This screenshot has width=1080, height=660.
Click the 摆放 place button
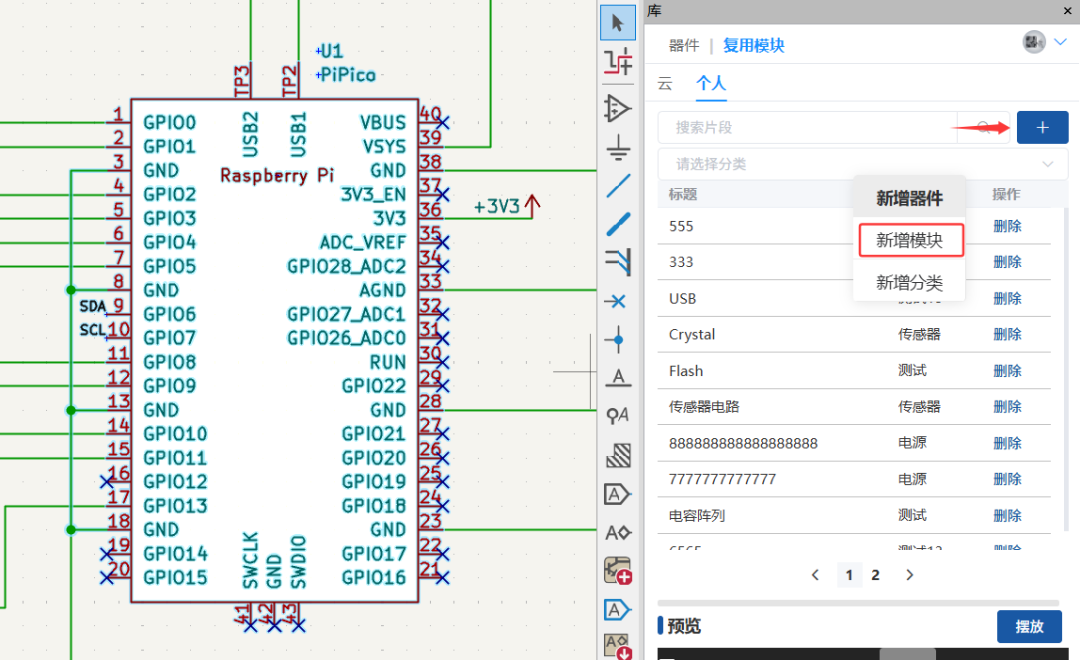[x=1029, y=626]
